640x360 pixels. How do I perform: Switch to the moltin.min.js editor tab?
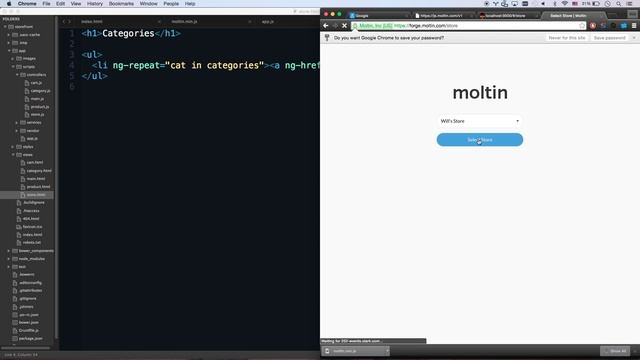pos(184,21)
